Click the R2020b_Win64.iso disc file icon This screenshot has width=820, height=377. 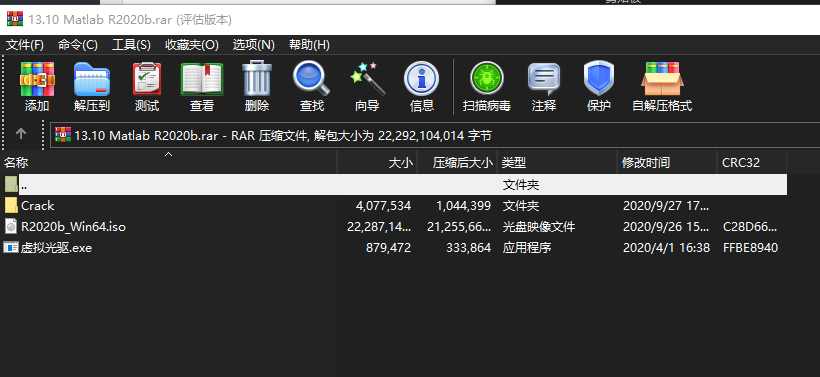[x=11, y=226]
